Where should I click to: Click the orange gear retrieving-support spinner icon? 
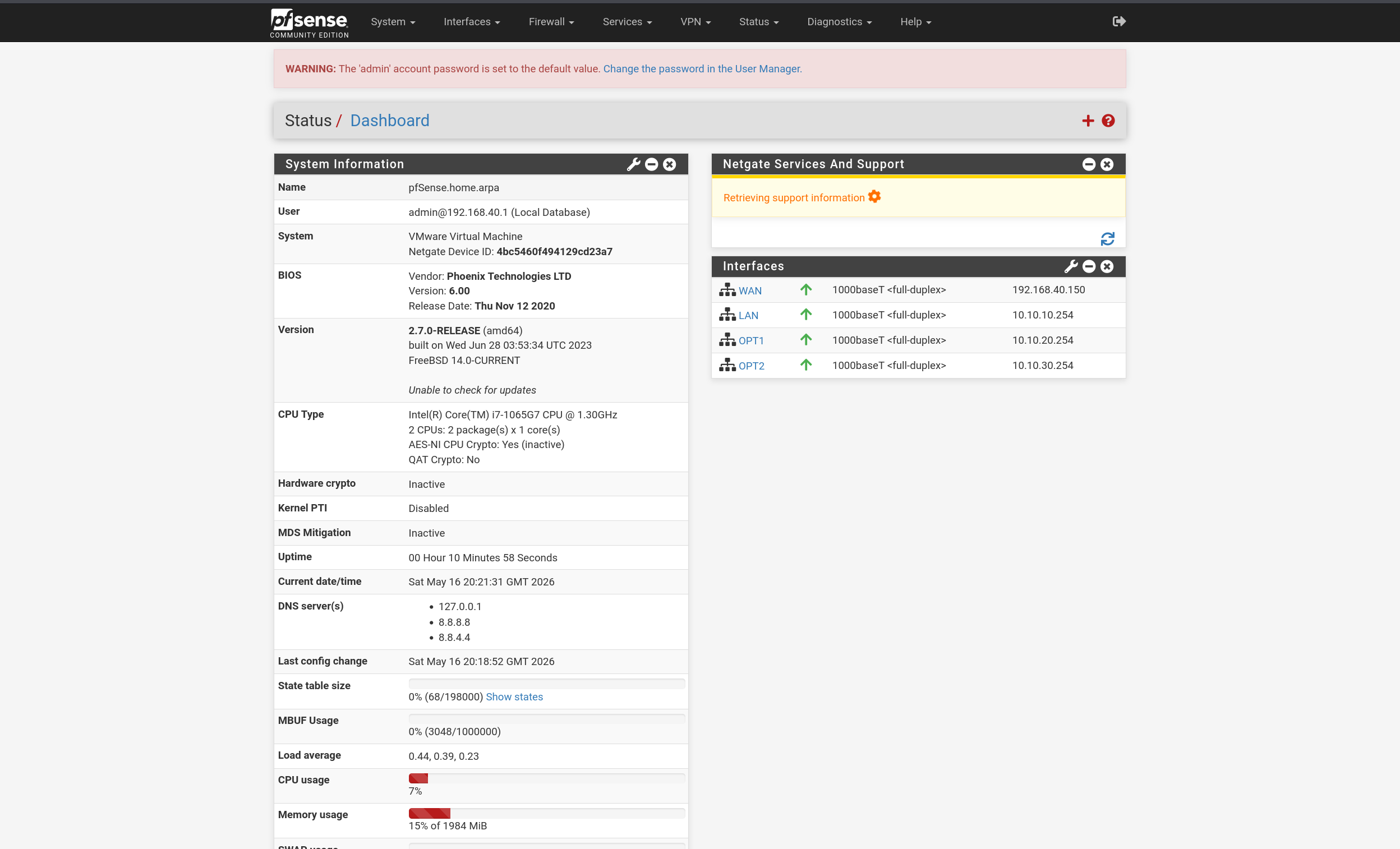pos(874,196)
